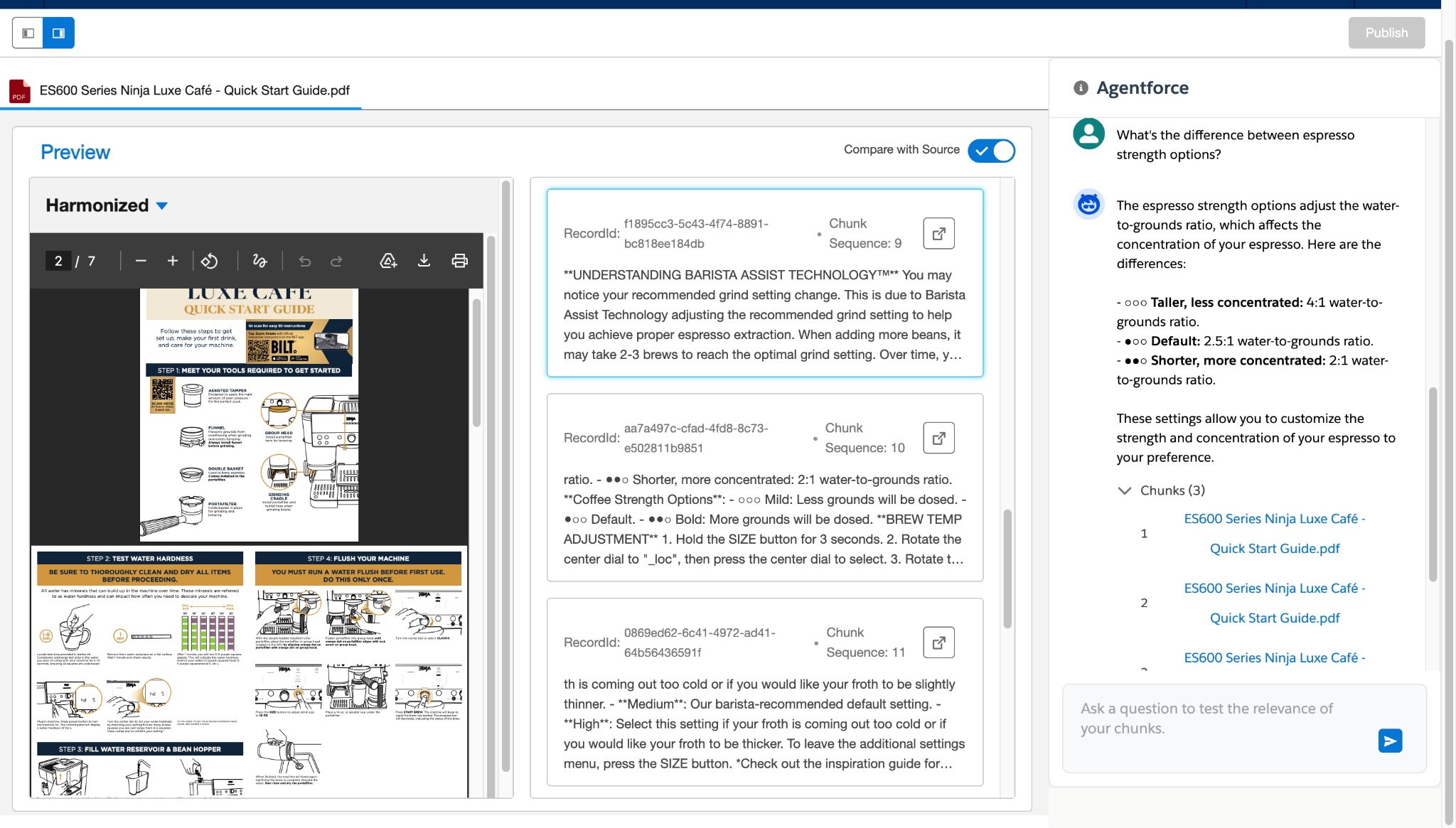Screen dimensions: 1456x828
Task: Click RecordId aa7a497c-cfad-4fd8-8c73-e502811b9851
Action: [x=696, y=438]
